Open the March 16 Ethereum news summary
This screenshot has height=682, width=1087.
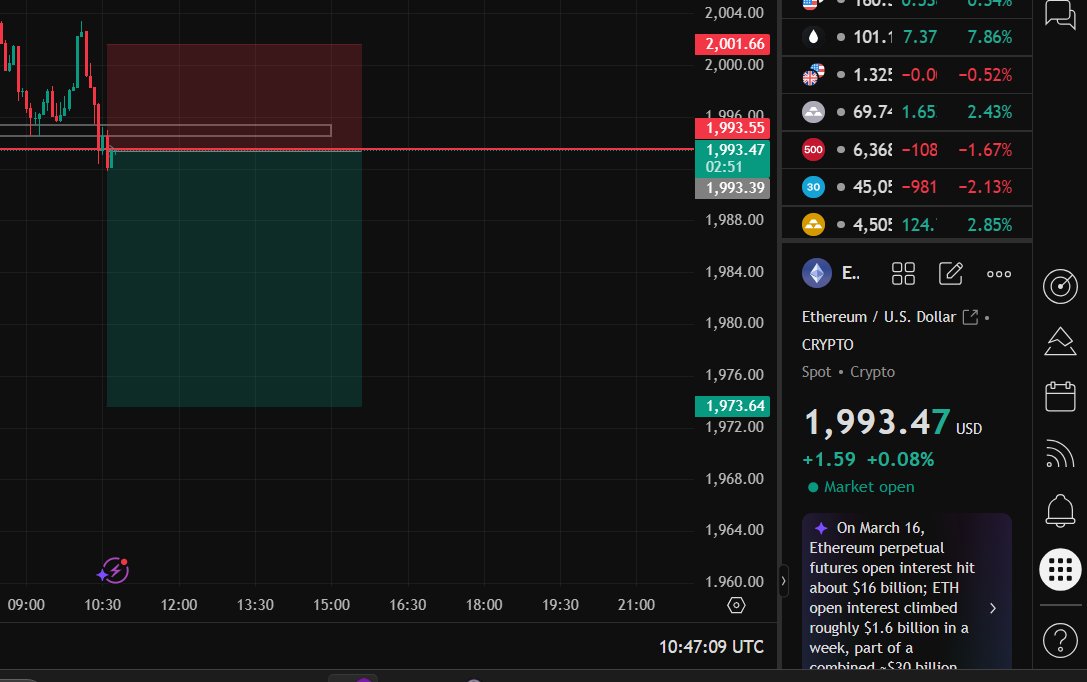click(x=907, y=591)
